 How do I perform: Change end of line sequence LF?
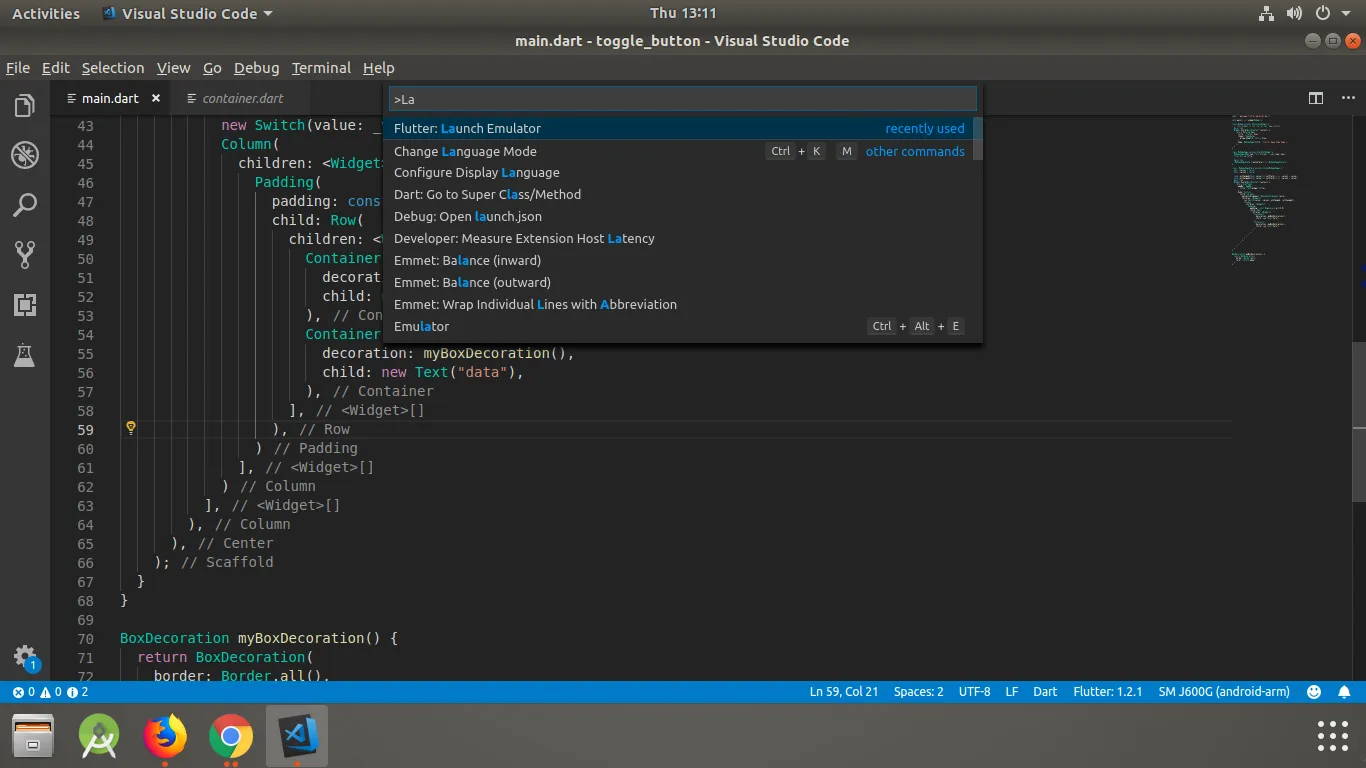tap(1012, 692)
